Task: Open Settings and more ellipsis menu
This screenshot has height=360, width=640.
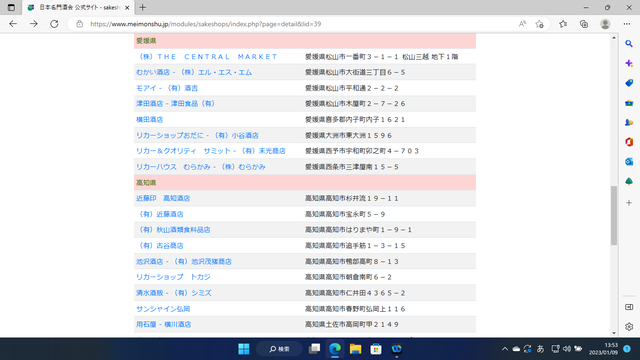Action: coord(627,24)
